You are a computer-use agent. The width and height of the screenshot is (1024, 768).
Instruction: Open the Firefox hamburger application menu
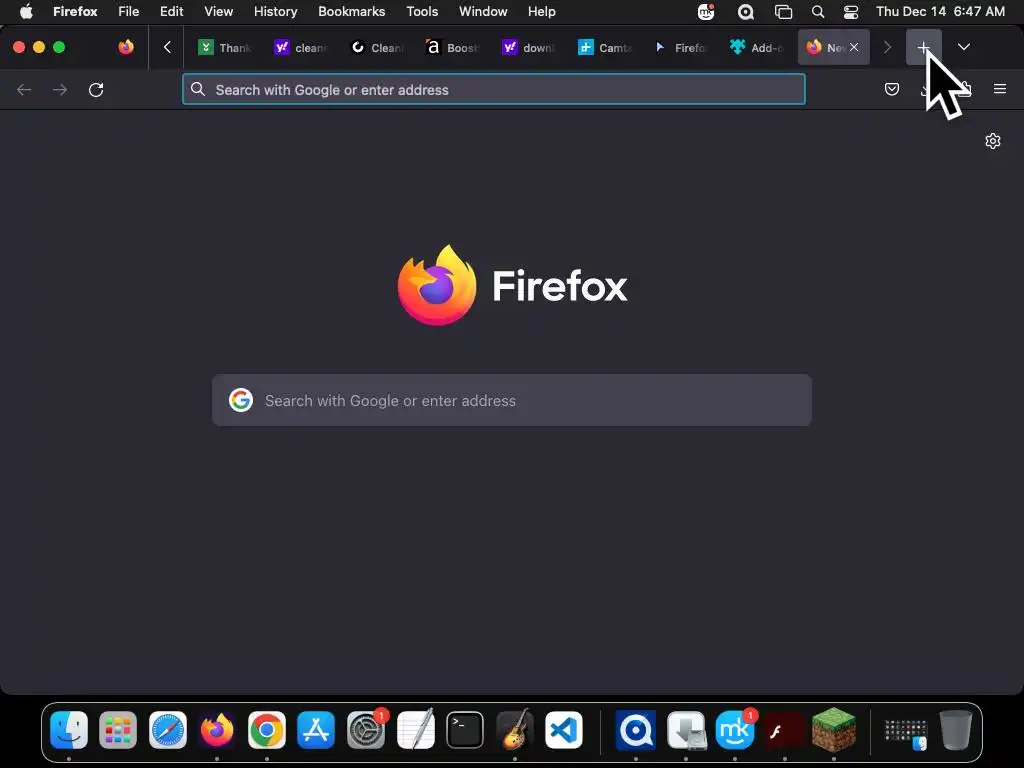click(x=1000, y=89)
